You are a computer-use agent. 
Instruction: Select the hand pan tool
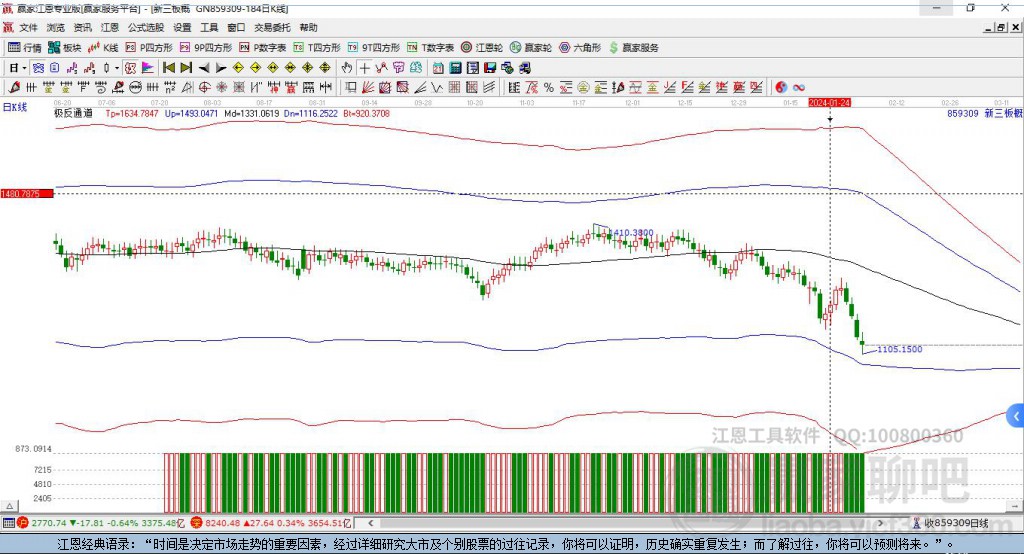[347, 67]
